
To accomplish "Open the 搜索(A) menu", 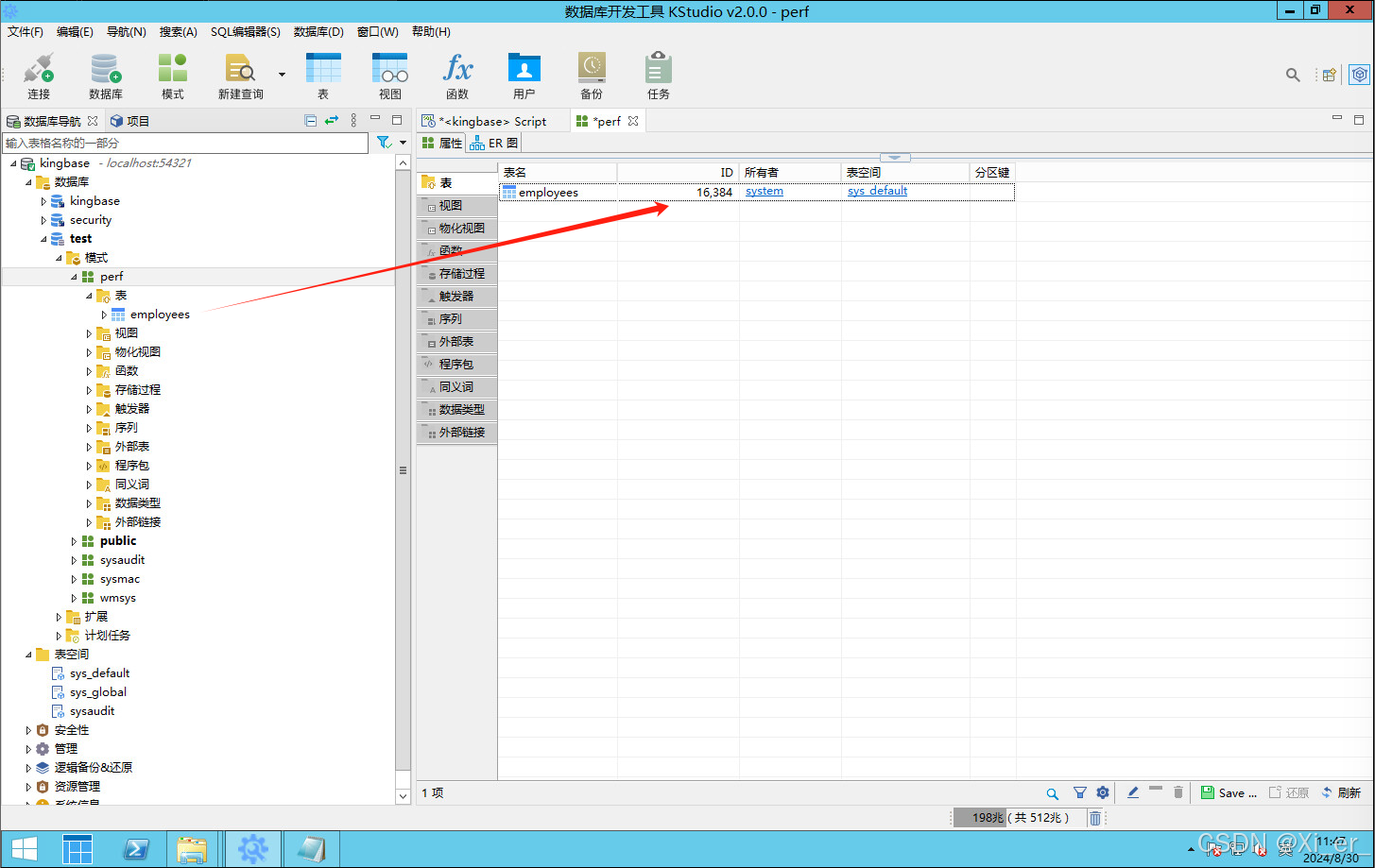I will (178, 31).
